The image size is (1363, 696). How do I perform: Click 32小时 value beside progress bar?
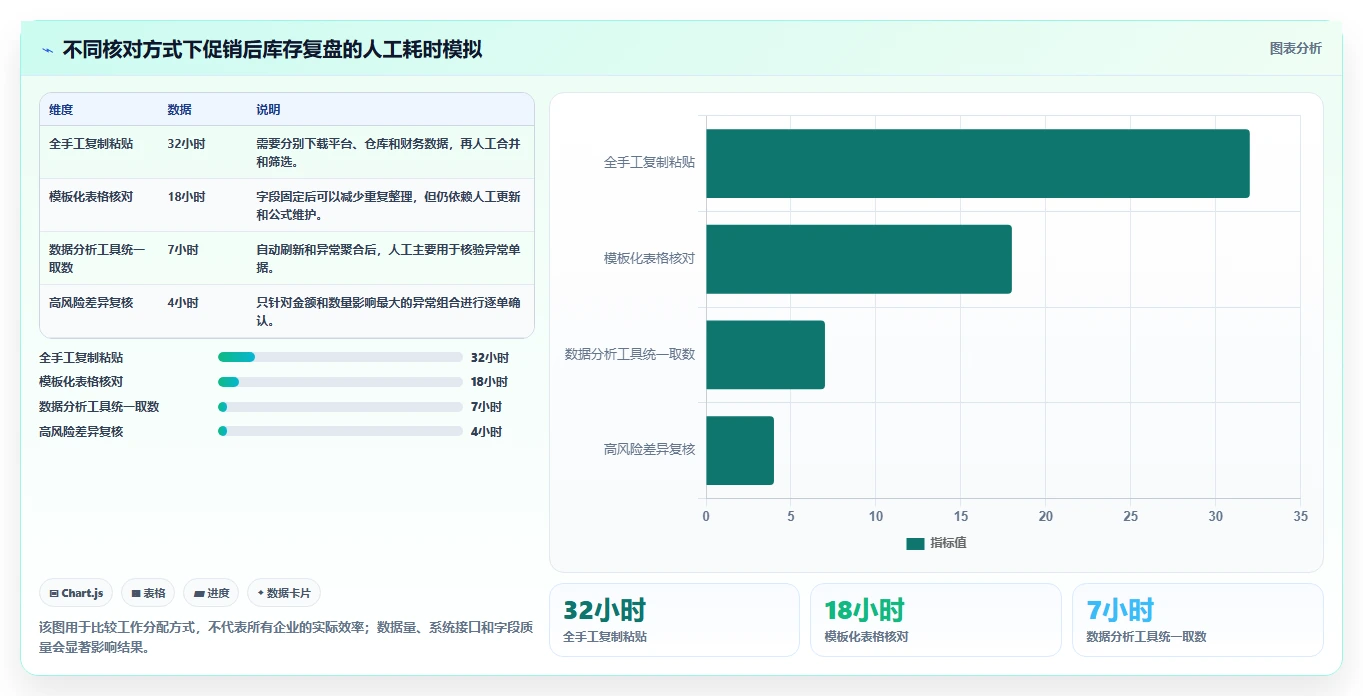(490, 358)
